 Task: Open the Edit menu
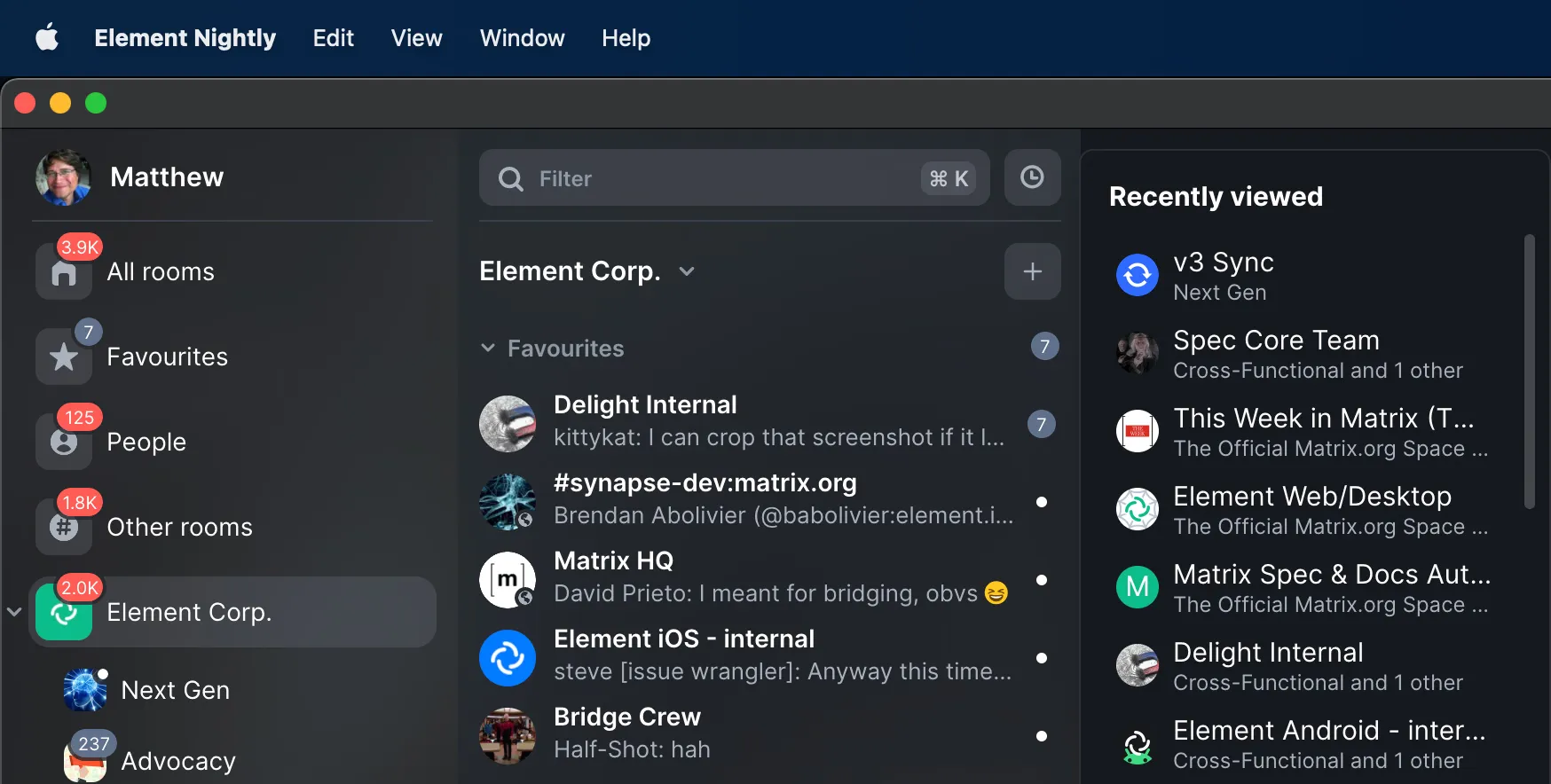tap(333, 38)
